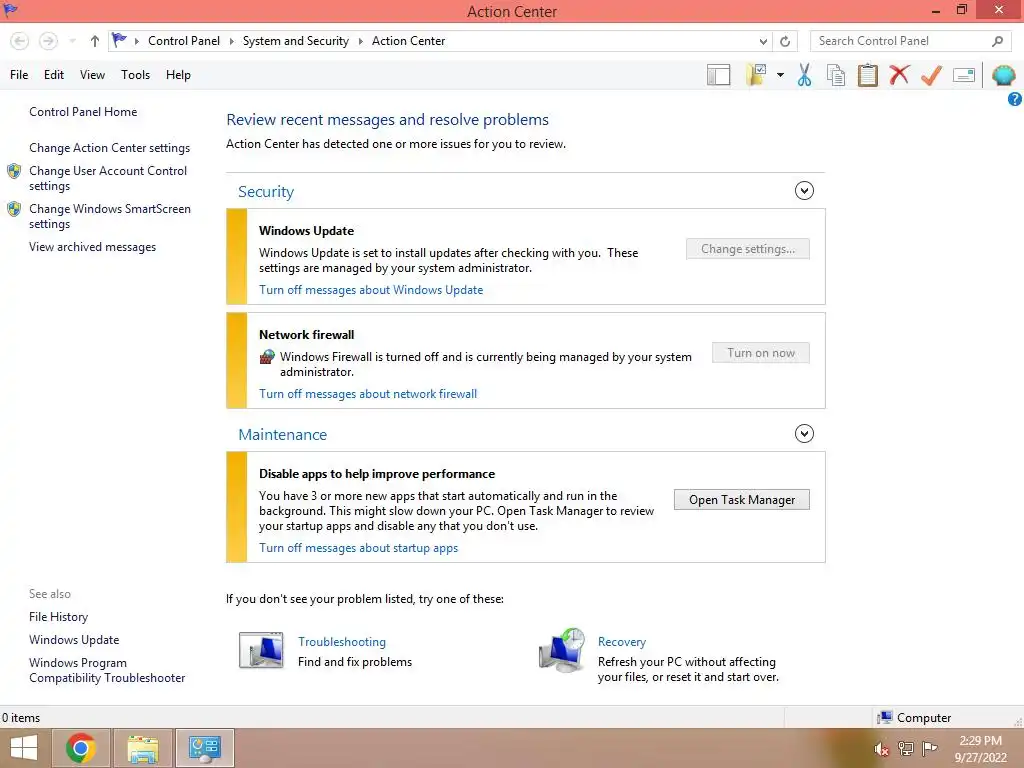Click the magnifier icon in the search box
This screenshot has width=1024, height=768.
pos(997,41)
